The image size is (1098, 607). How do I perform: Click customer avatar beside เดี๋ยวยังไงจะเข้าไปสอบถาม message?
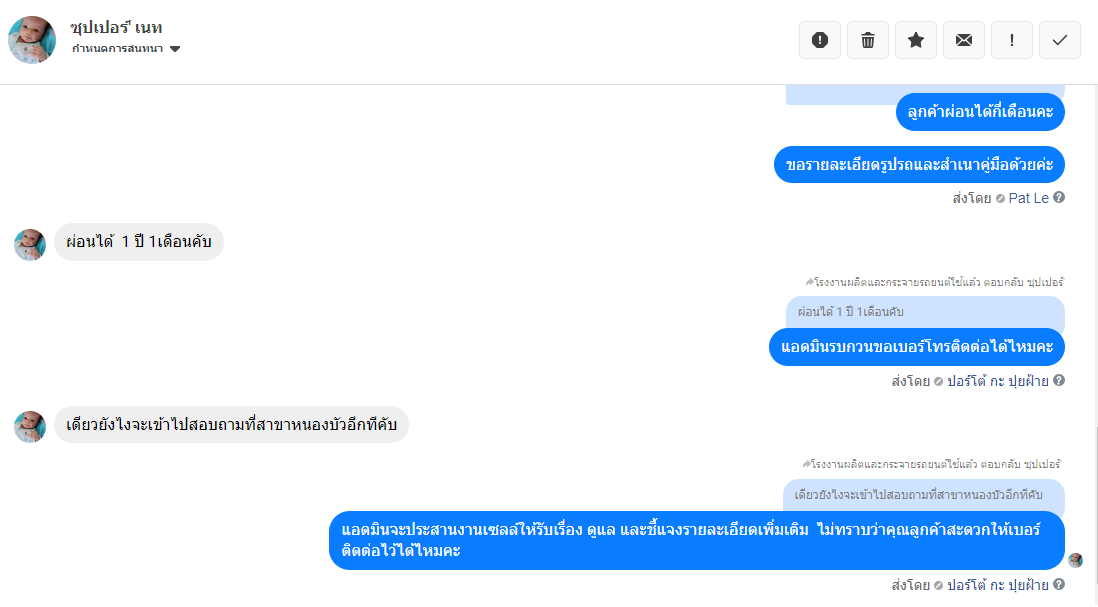(x=30, y=426)
